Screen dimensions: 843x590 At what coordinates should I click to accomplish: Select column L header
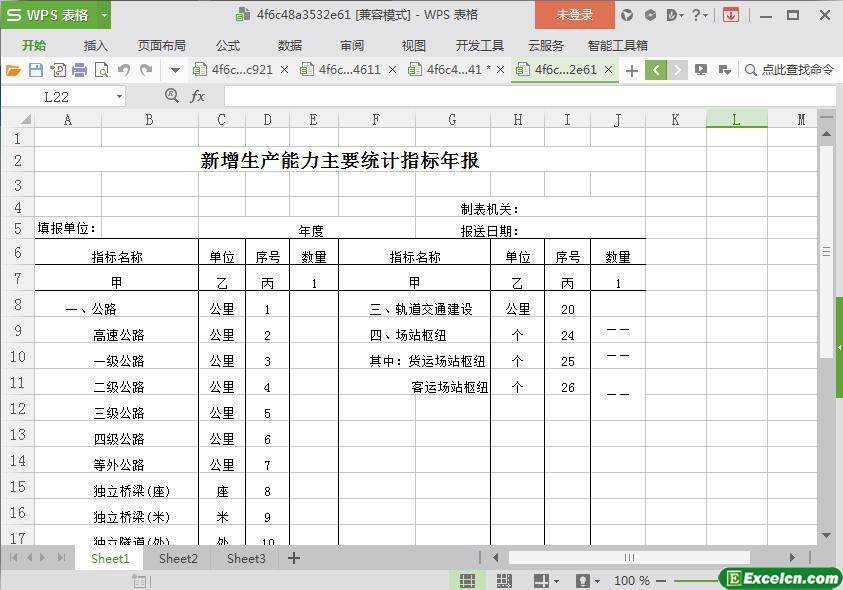point(736,119)
